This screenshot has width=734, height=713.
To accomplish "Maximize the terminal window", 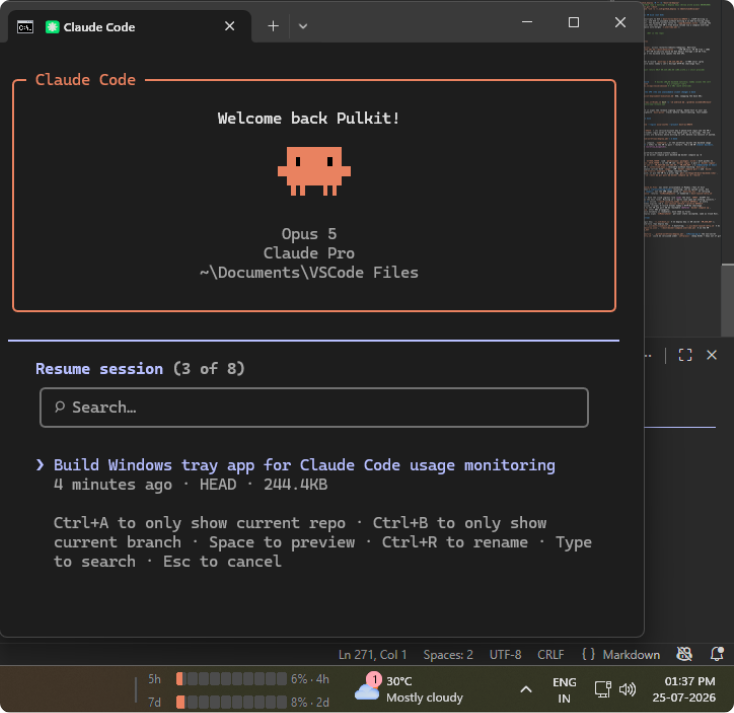I will click(574, 22).
